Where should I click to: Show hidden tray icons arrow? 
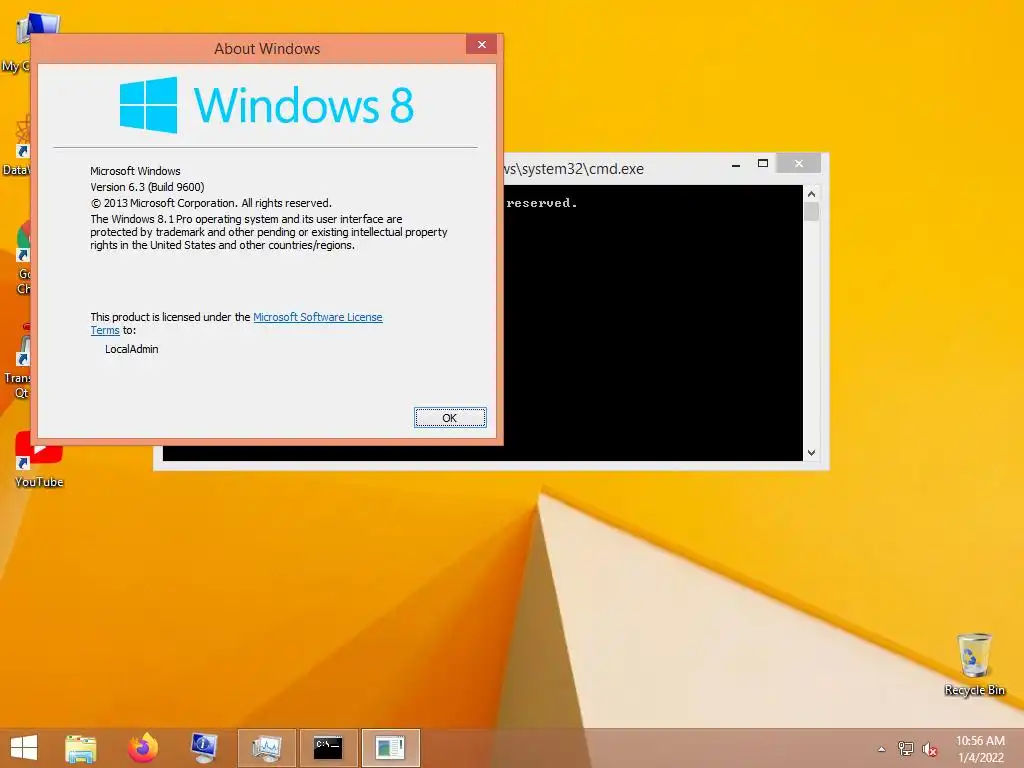coord(882,749)
